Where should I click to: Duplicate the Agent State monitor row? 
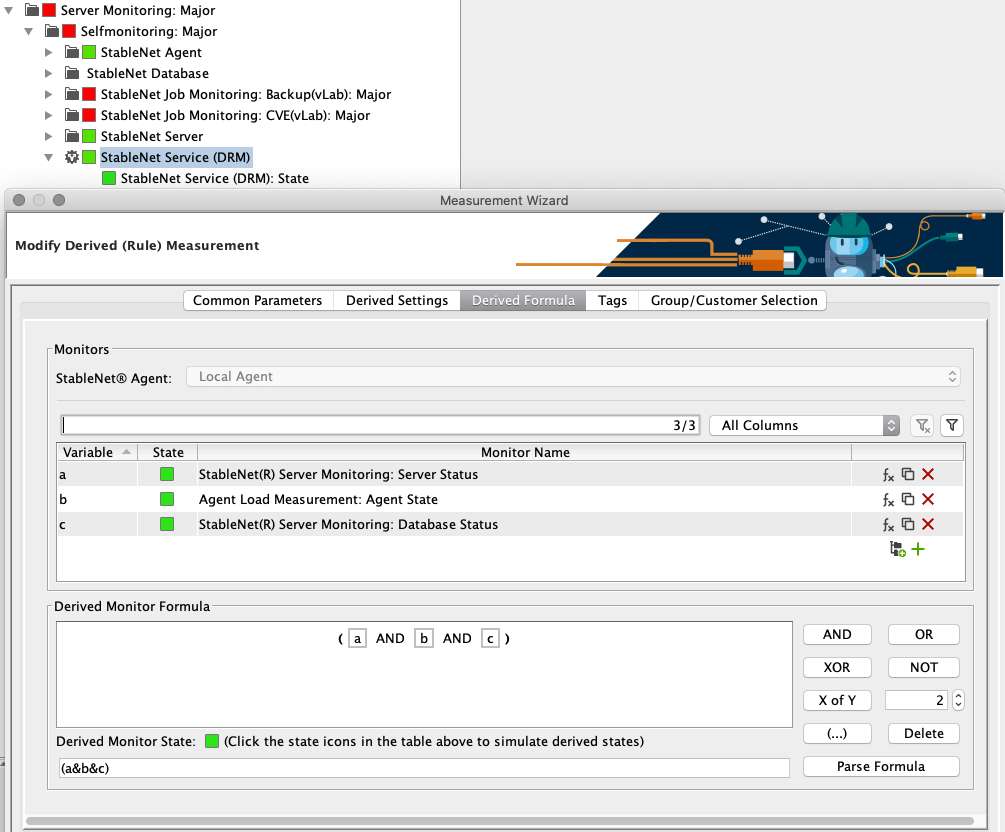coord(908,499)
